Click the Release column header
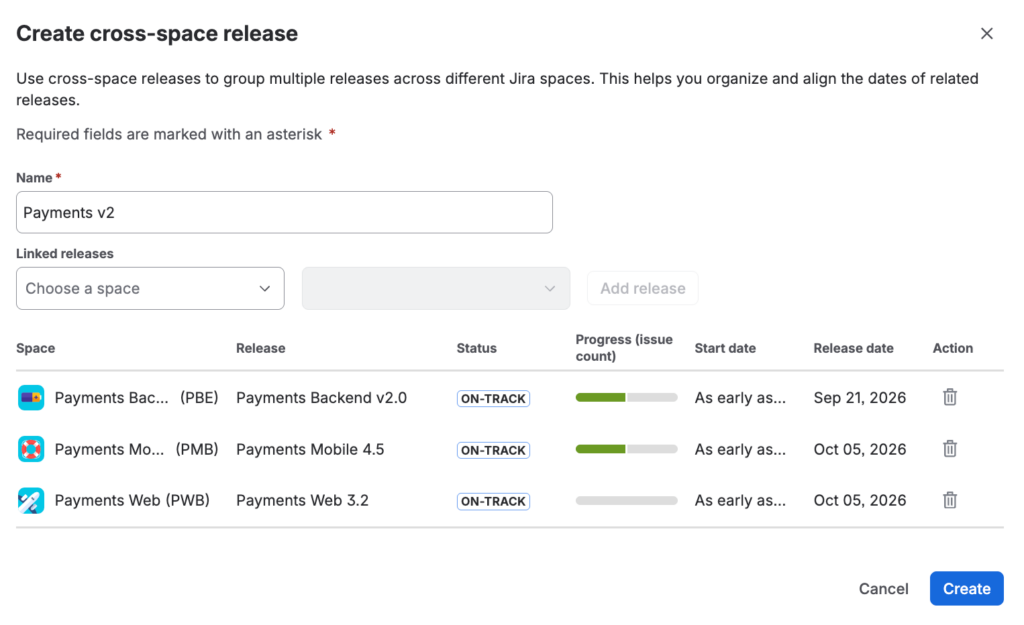 261,348
